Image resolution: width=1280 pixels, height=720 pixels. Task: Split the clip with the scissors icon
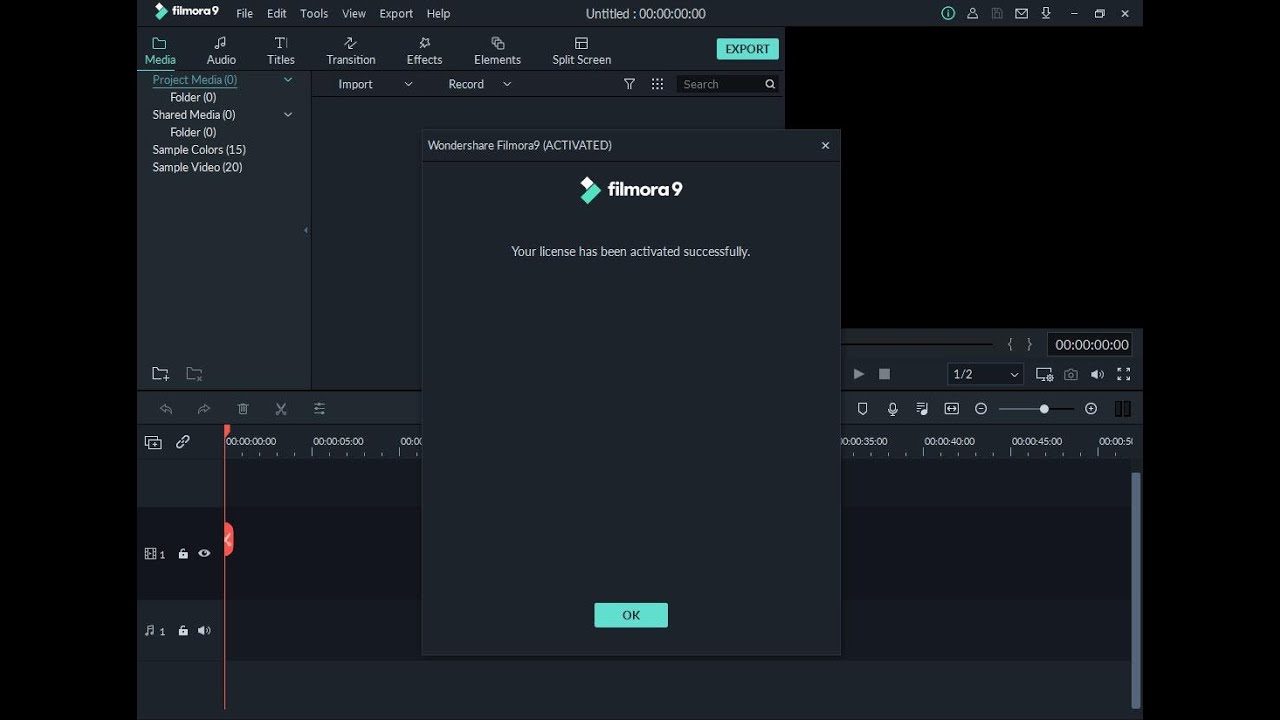coord(281,408)
